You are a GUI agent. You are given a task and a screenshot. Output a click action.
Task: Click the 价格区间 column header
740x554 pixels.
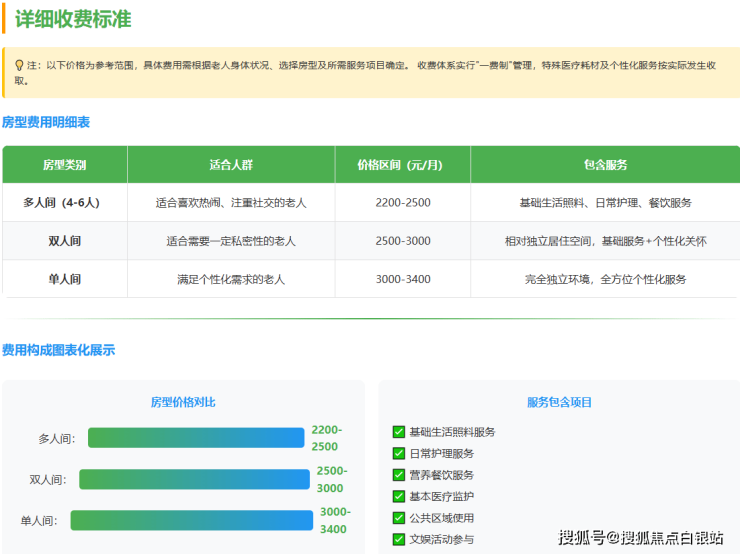point(402,165)
